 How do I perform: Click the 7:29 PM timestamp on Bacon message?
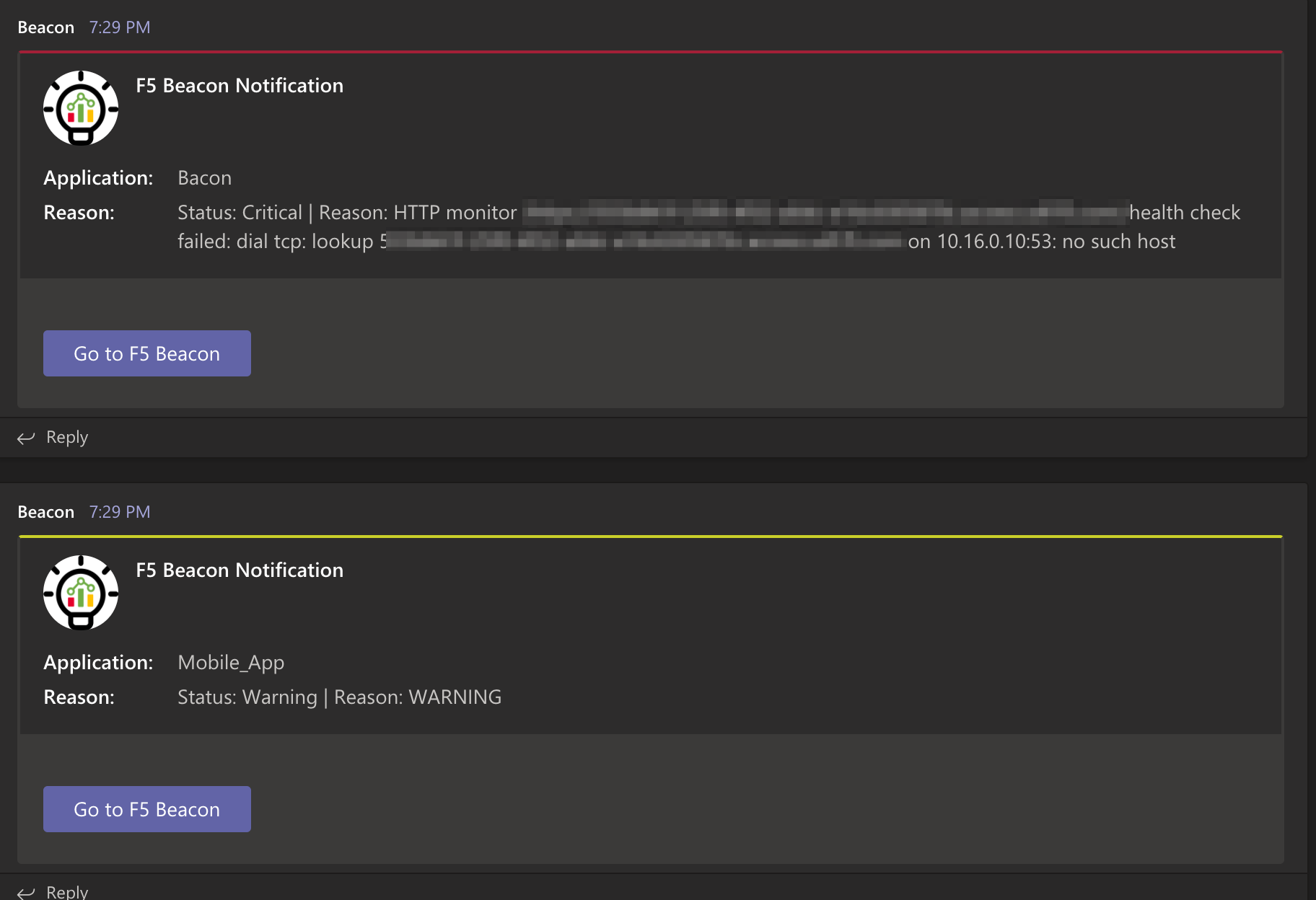click(x=120, y=27)
